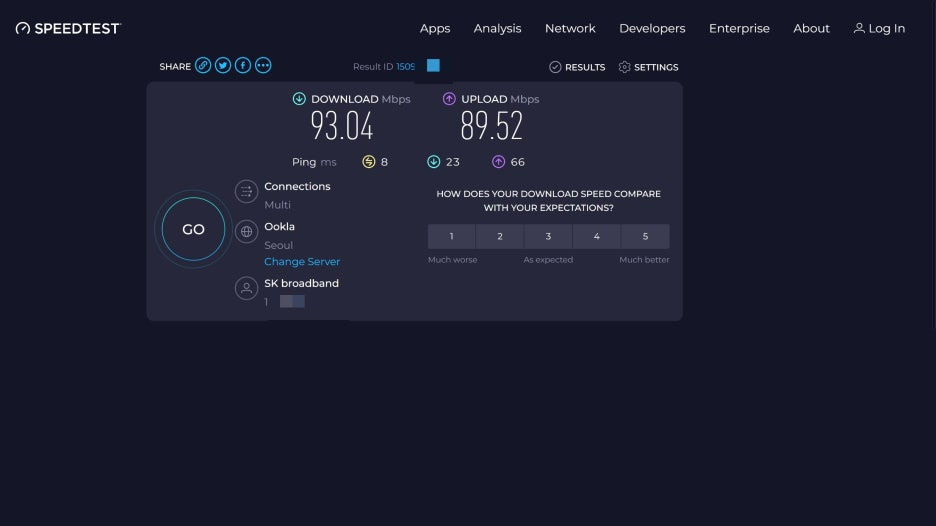
Task: Open the Speedtest logo home link
Action: click(68, 28)
